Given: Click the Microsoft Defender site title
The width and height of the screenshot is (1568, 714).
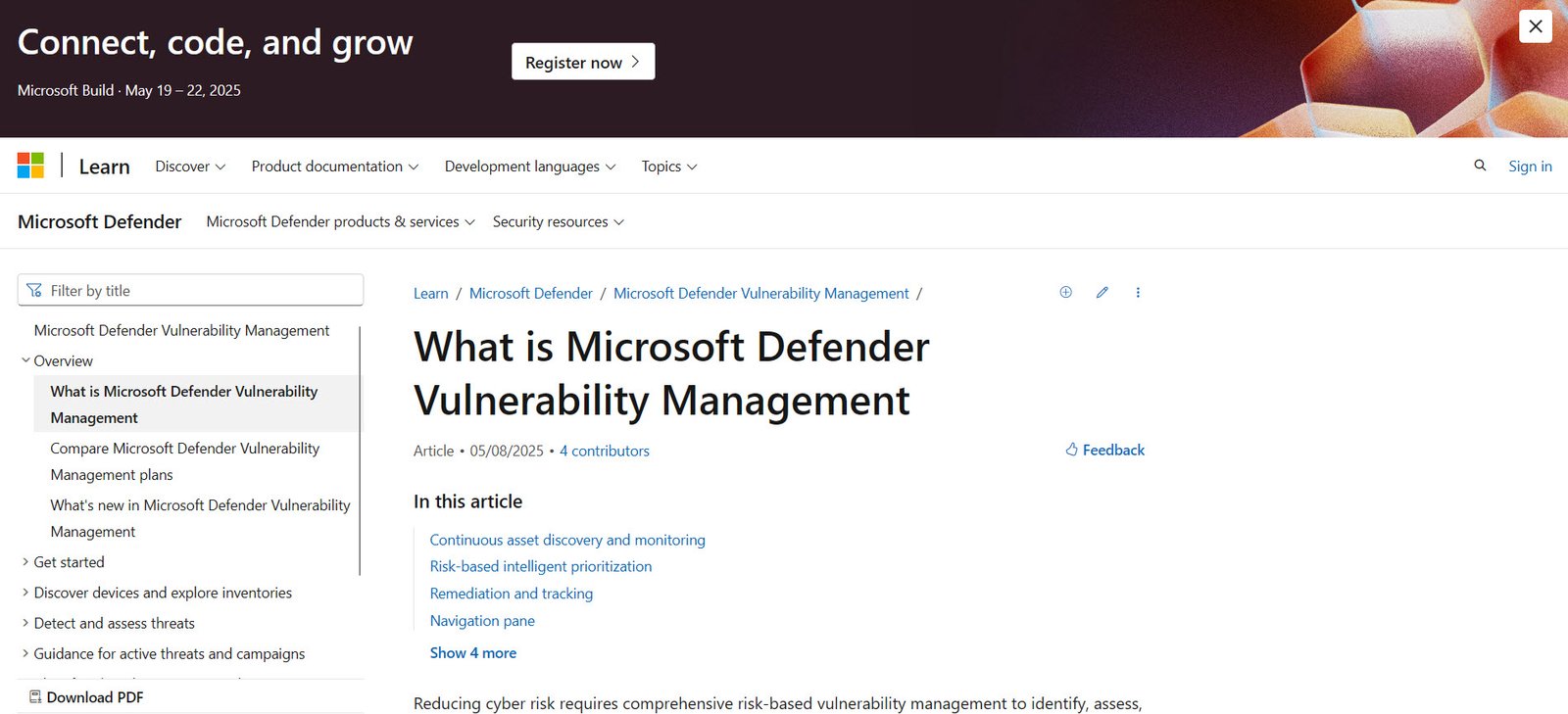Looking at the screenshot, I should [x=100, y=221].
